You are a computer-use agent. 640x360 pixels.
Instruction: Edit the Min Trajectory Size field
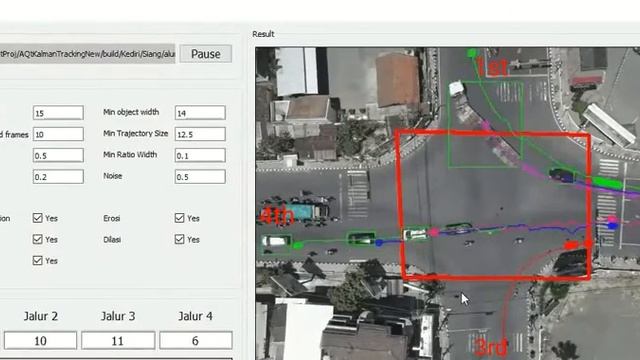click(200, 134)
